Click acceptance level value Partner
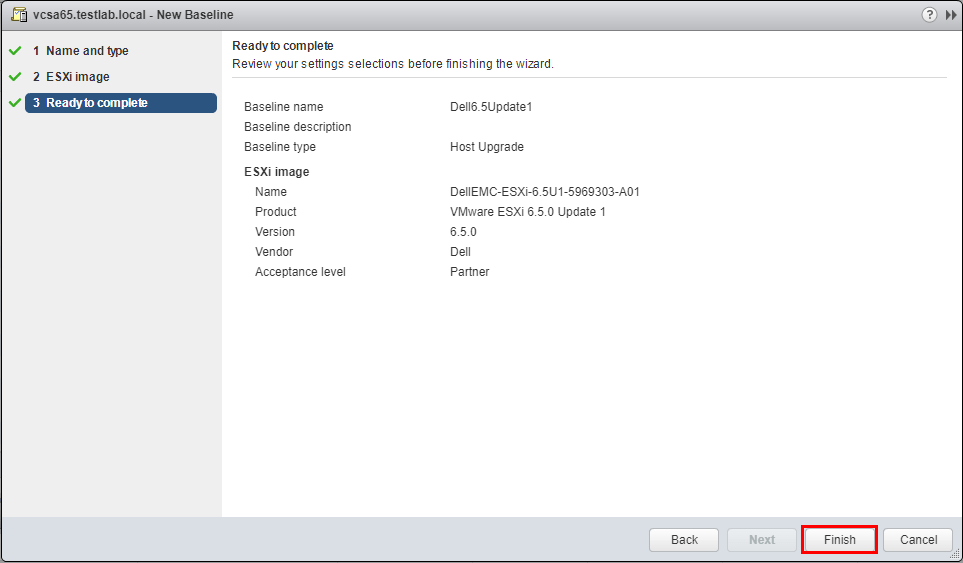The image size is (963, 563). [x=469, y=272]
